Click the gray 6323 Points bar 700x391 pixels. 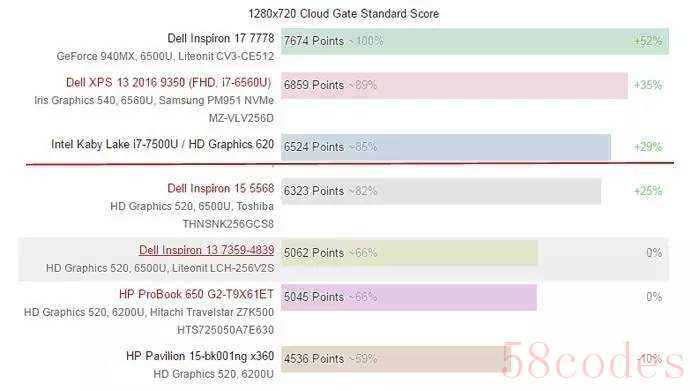point(441,191)
